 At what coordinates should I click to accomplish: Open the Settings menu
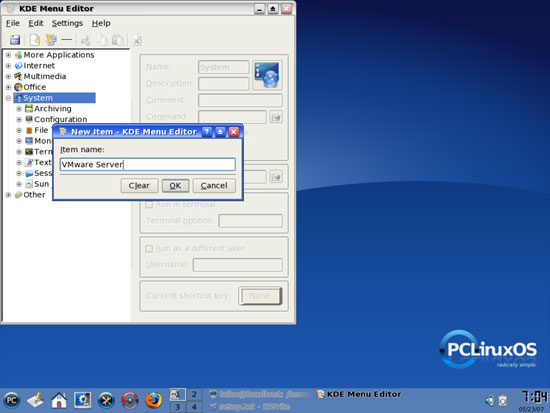(67, 23)
